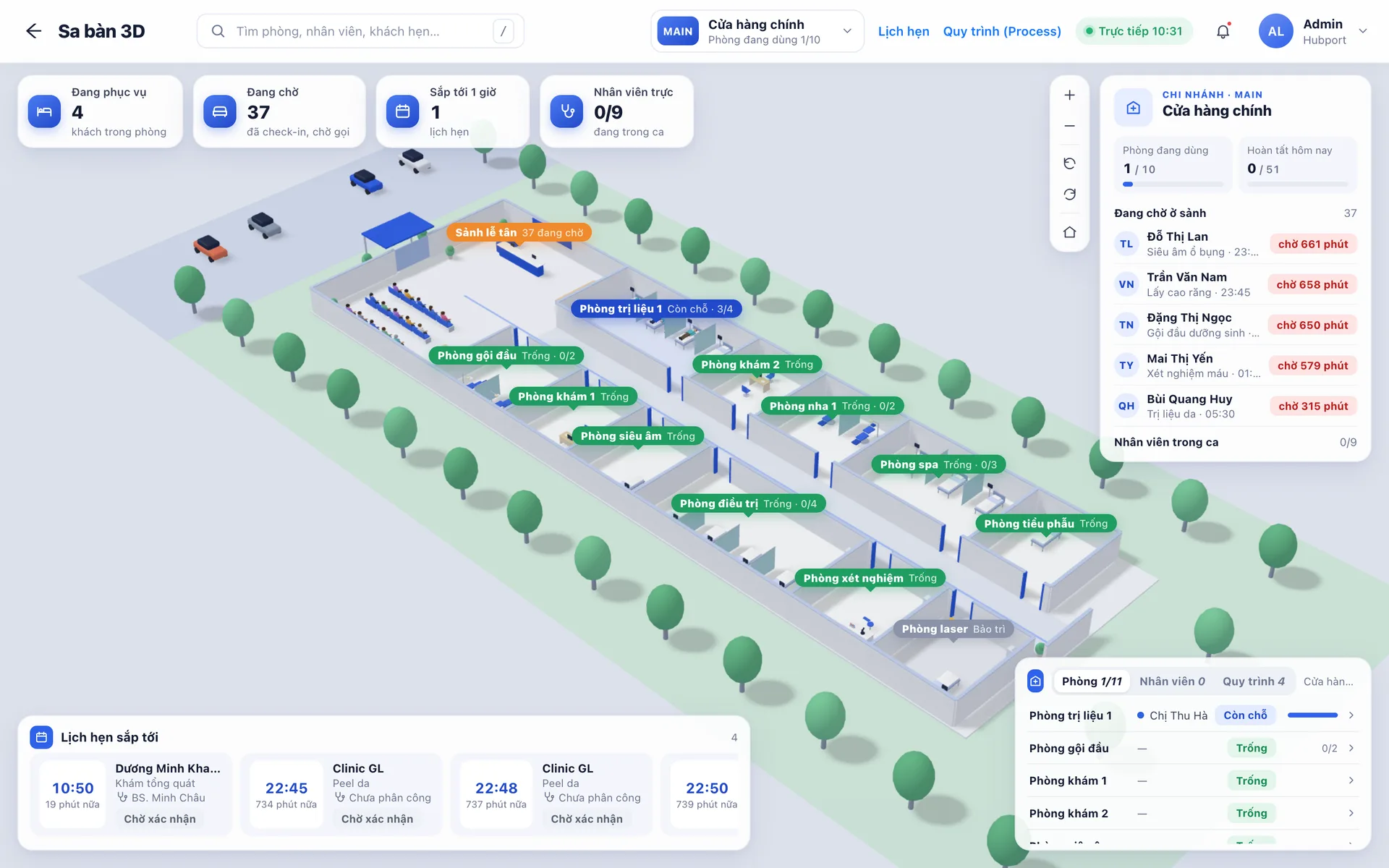Viewport: 1389px width, 868px height.
Task: Click the bed icon on the Đang phục vụ card
Action: tap(44, 111)
